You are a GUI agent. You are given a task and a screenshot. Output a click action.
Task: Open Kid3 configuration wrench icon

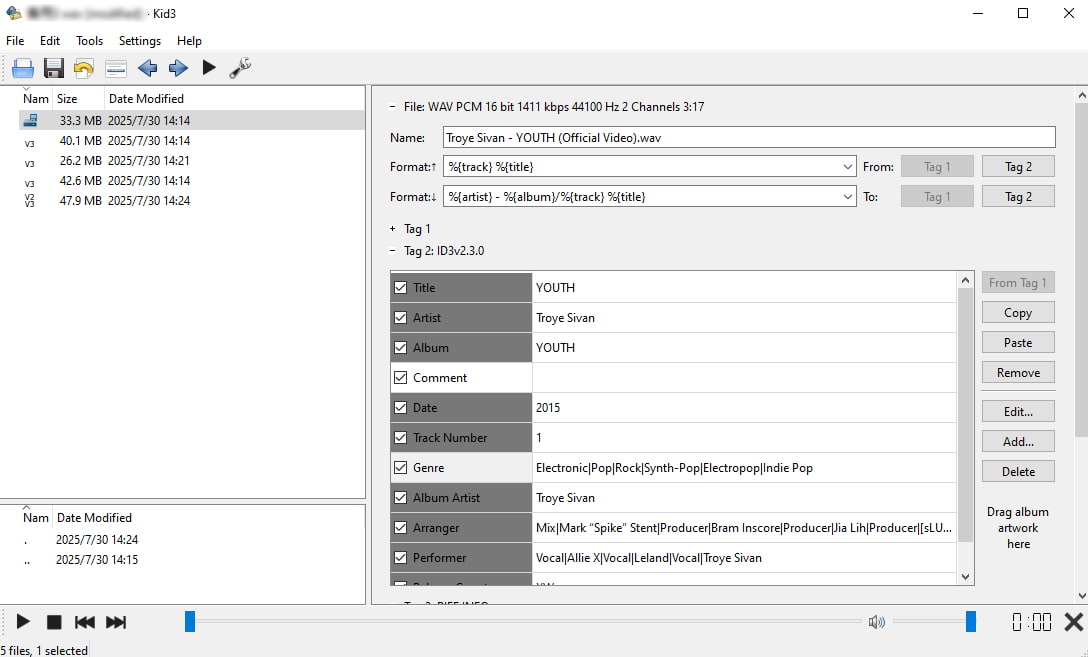coord(240,68)
